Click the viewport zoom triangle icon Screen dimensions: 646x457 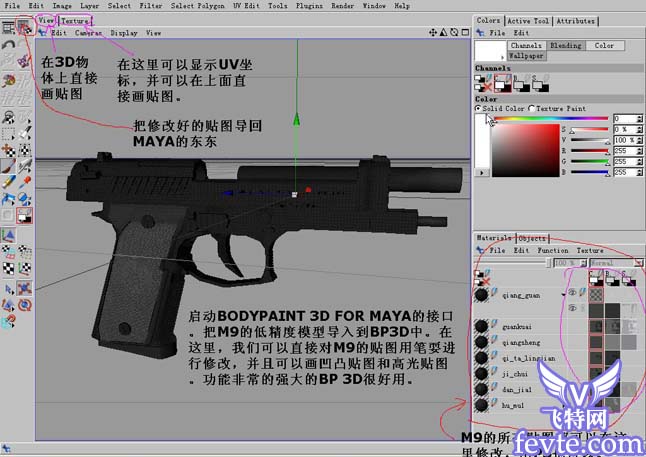443,33
